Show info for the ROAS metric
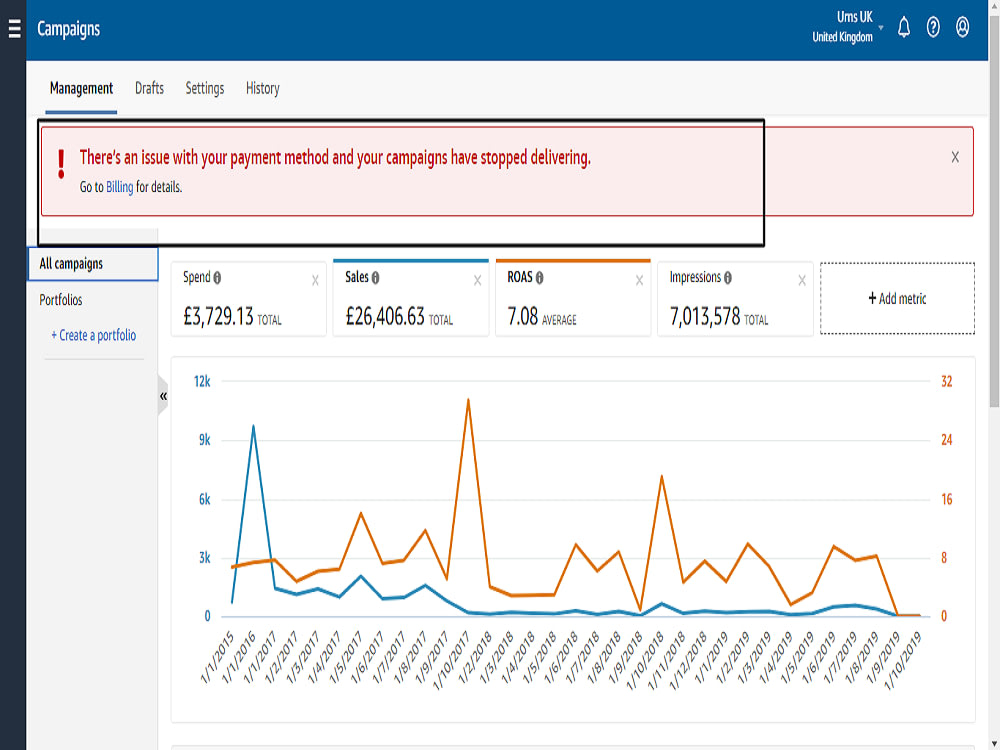Viewport: 1000px width, 750px height. coord(540,277)
